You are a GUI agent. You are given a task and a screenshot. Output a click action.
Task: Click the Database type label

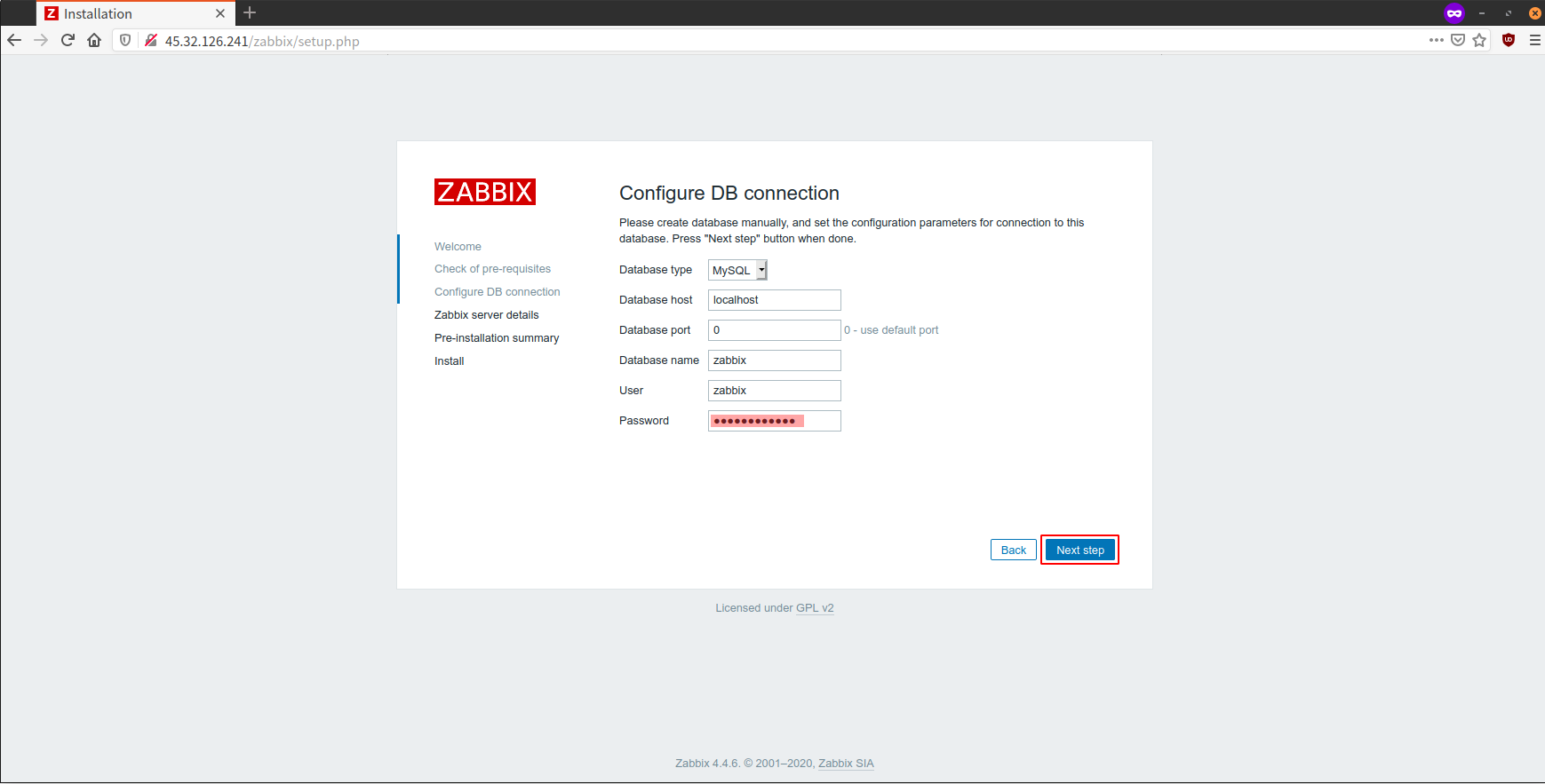coord(656,270)
